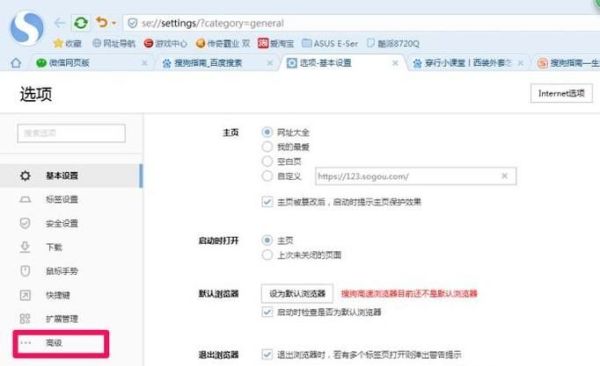Open the 游戏中心 bookmark
Screen dimensions: 600x366
click(165, 43)
